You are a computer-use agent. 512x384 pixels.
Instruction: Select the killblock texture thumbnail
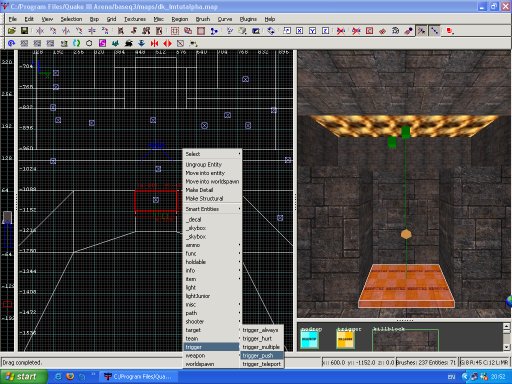(x=405, y=340)
